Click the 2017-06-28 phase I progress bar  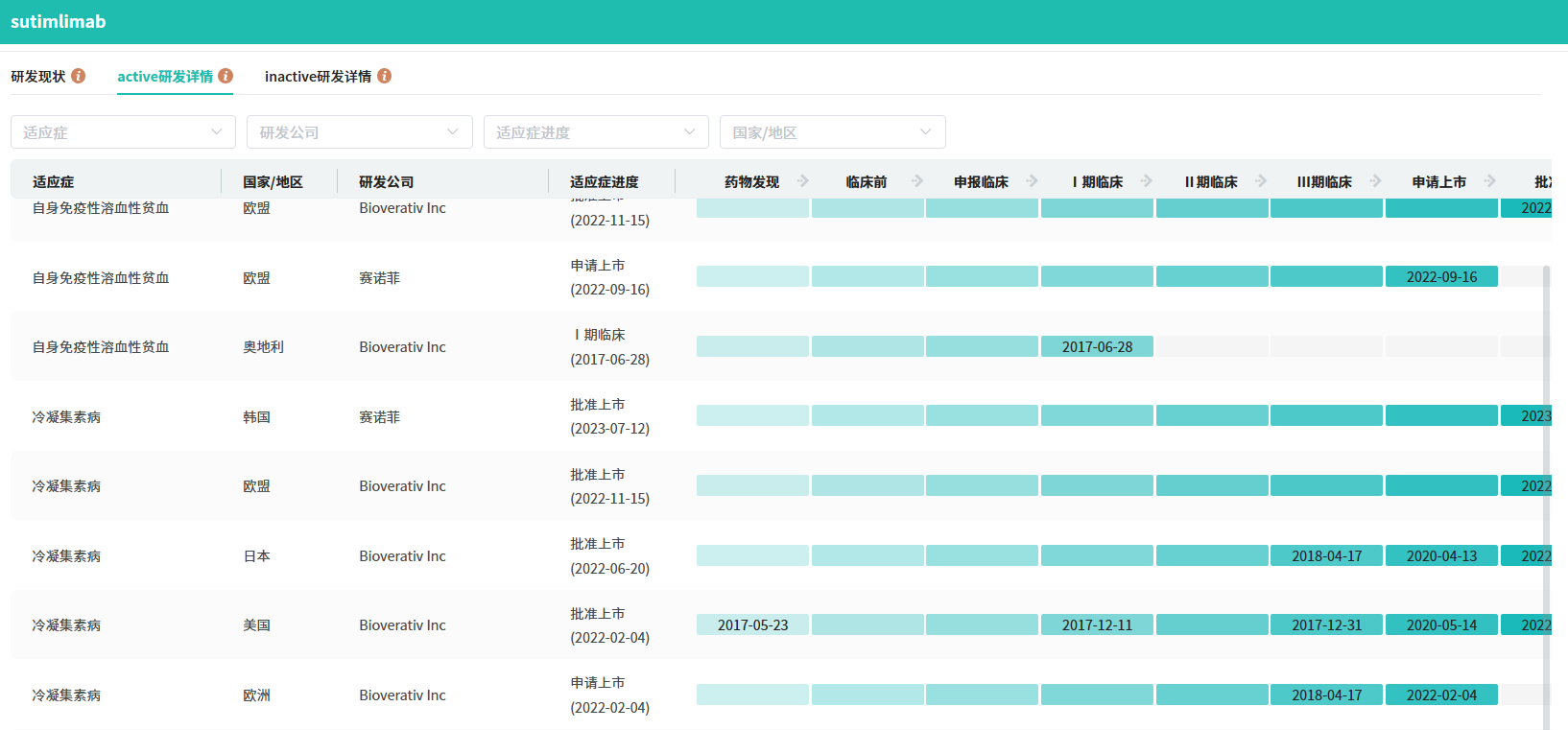(x=1097, y=346)
